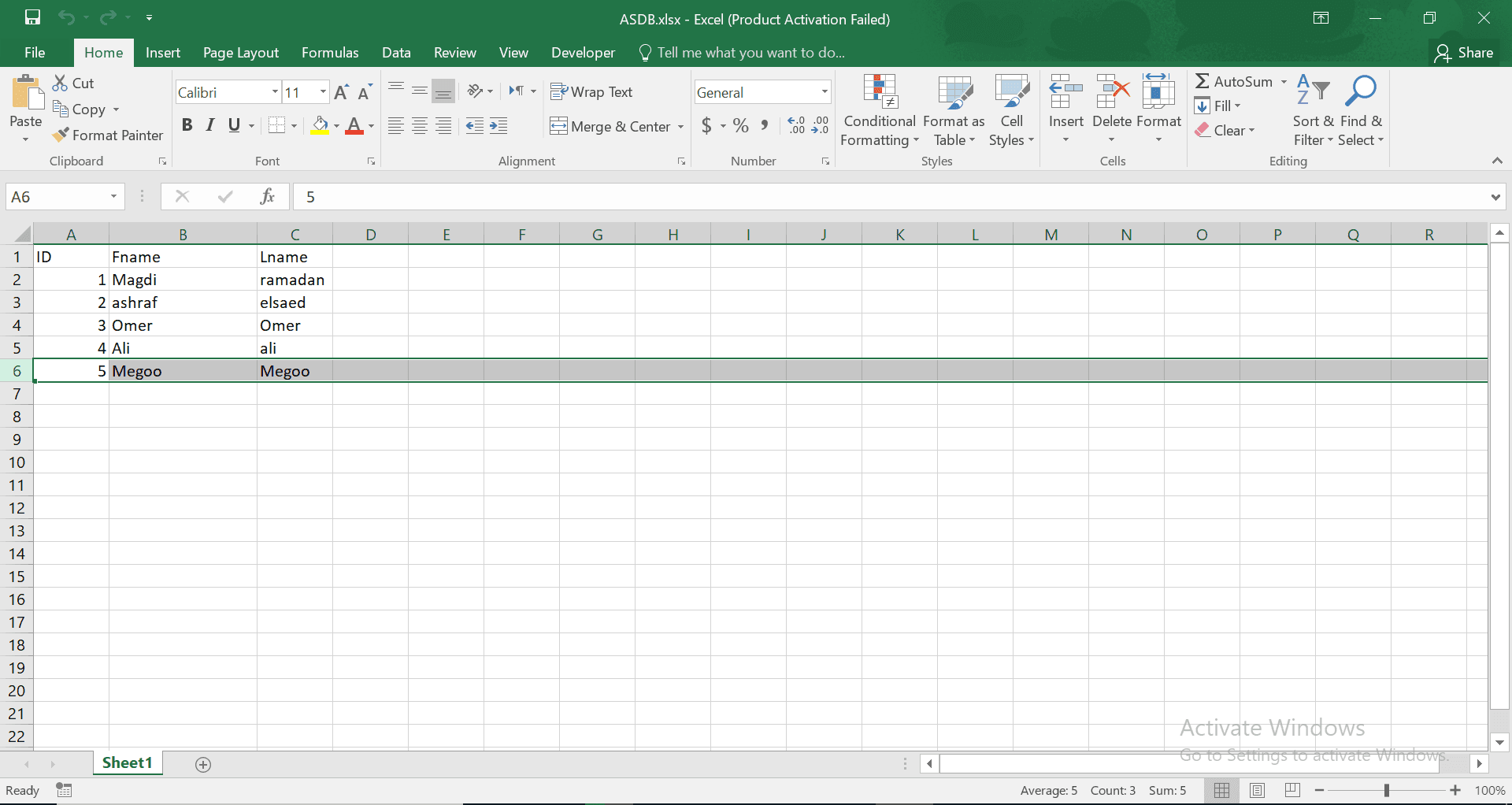Apply the red font color swatch
1512x805 pixels.
pos(354,126)
